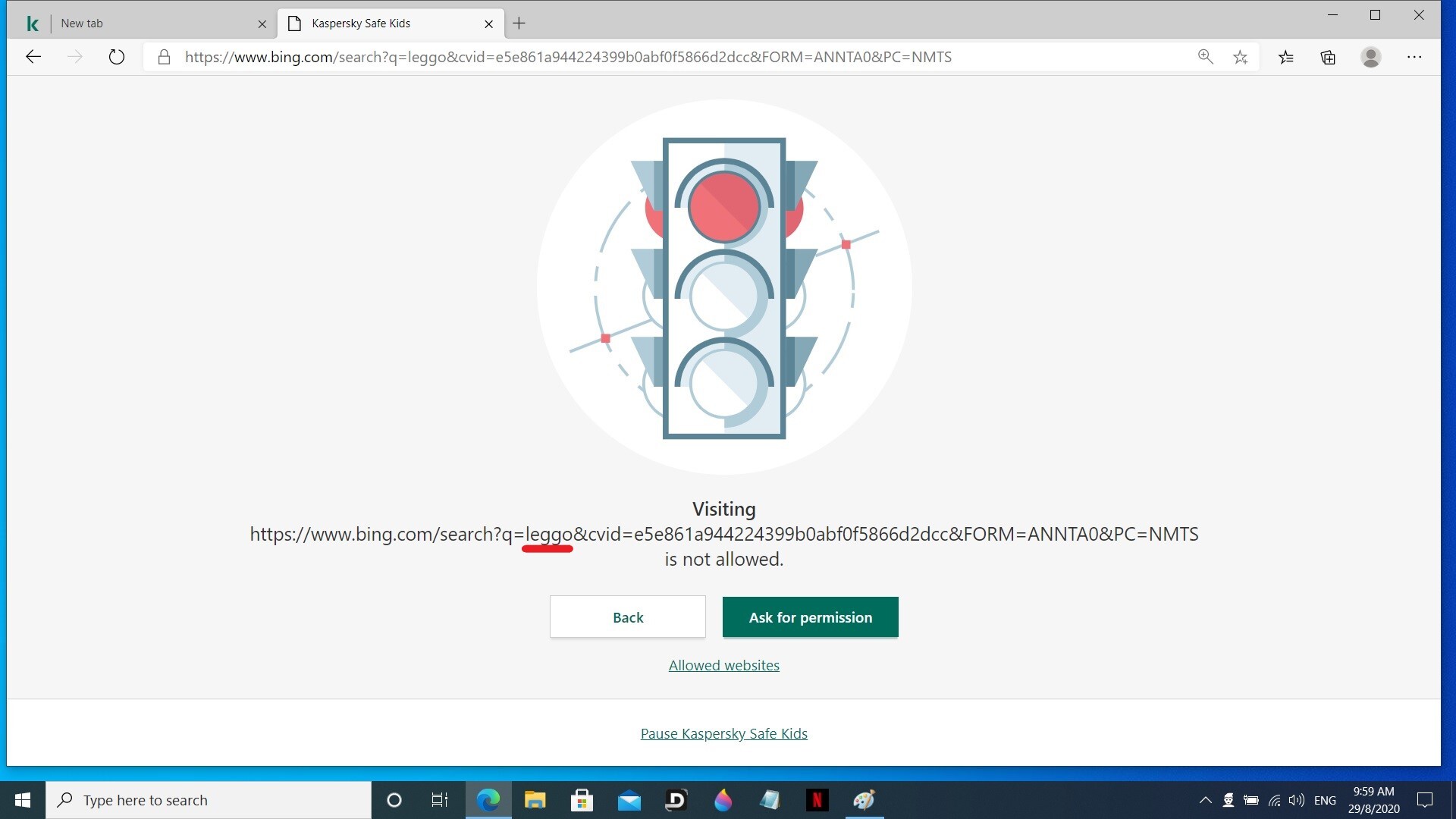Open File Explorer from the taskbar
The width and height of the screenshot is (1456, 819).
[x=535, y=800]
